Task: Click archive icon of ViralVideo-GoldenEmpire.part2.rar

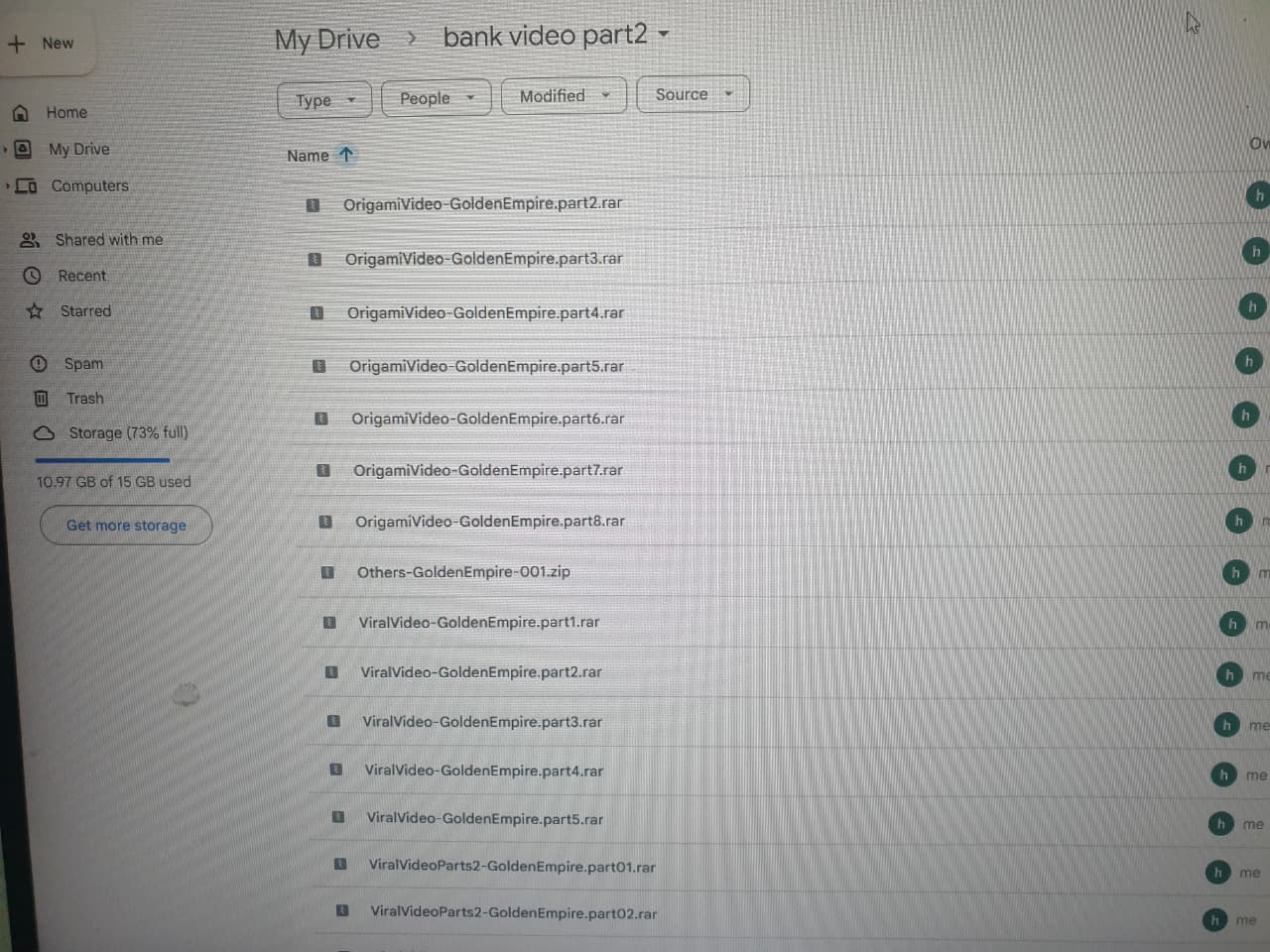Action: 332,672
